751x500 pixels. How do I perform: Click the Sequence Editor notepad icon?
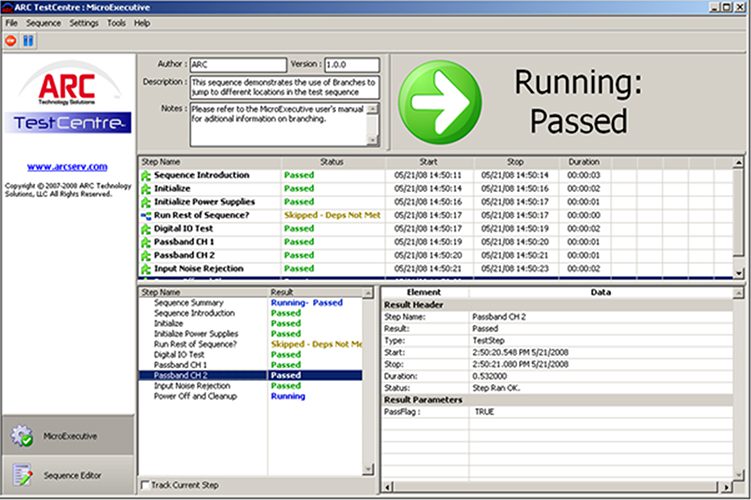coord(22,475)
